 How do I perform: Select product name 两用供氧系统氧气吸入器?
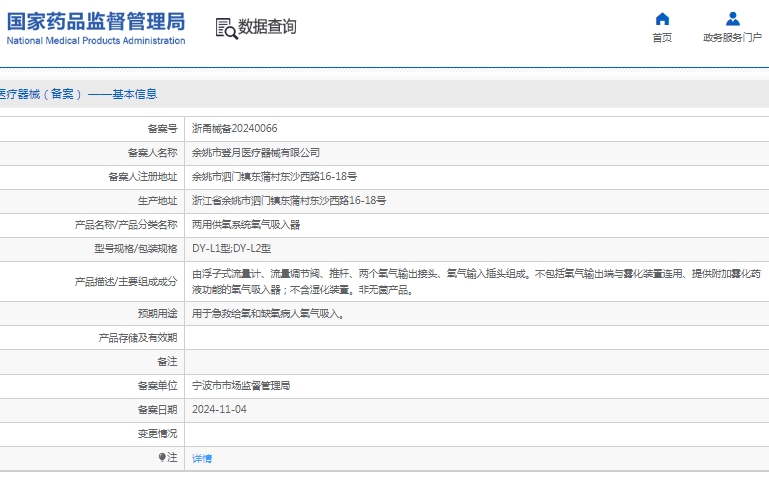click(246, 225)
